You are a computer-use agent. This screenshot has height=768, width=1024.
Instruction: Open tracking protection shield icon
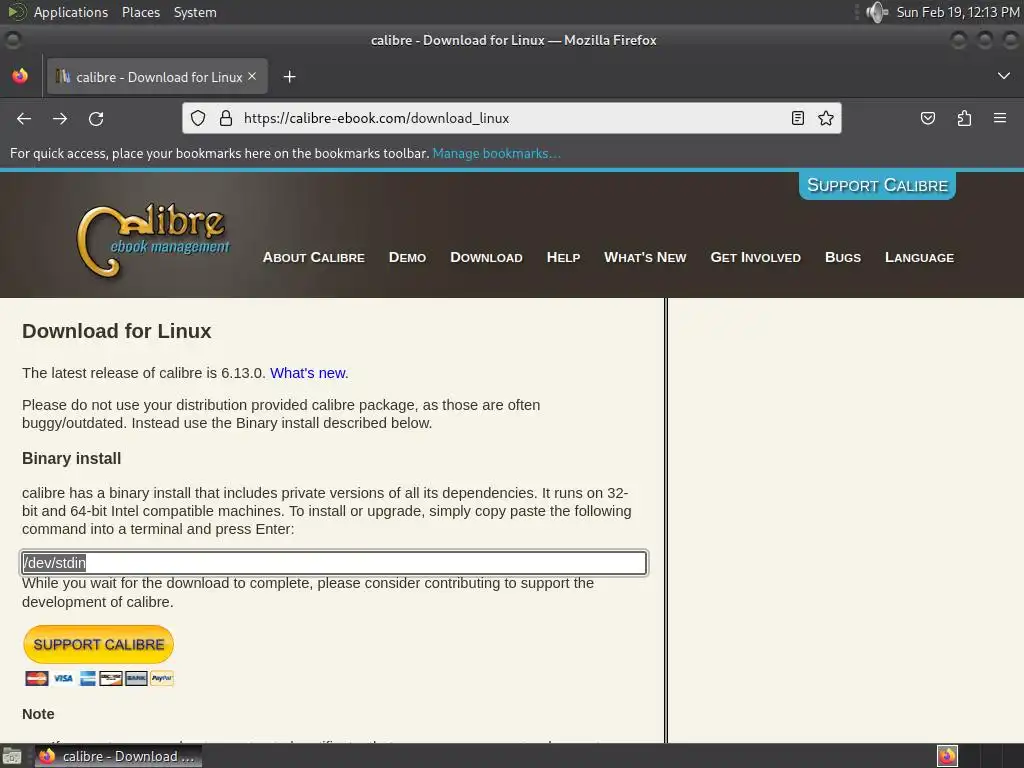tap(198, 118)
